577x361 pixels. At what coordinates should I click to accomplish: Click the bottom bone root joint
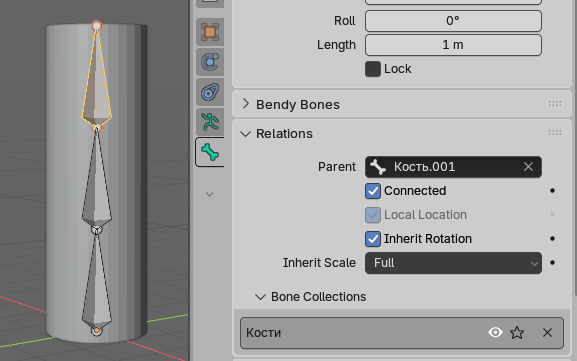tap(97, 330)
